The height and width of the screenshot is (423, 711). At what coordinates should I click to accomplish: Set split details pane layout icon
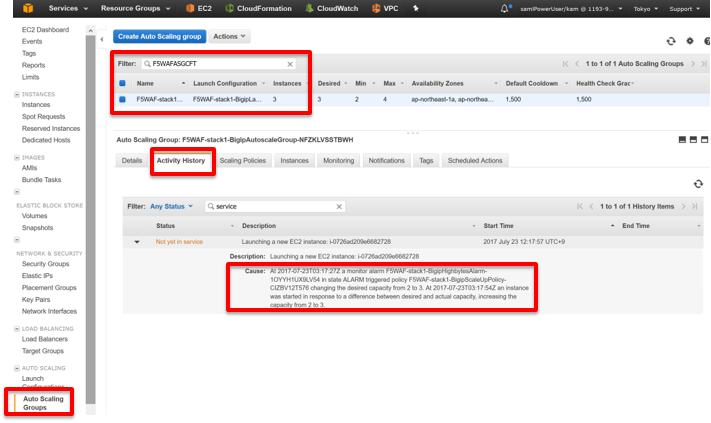tap(693, 140)
